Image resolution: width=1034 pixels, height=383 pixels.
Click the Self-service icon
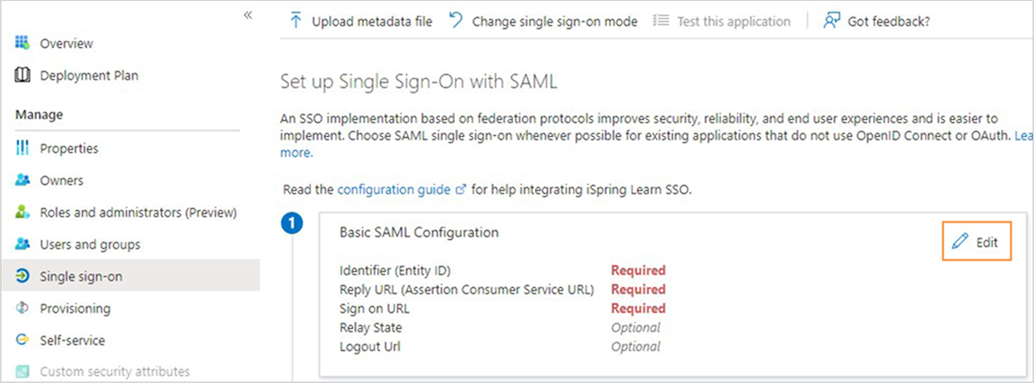(x=22, y=340)
